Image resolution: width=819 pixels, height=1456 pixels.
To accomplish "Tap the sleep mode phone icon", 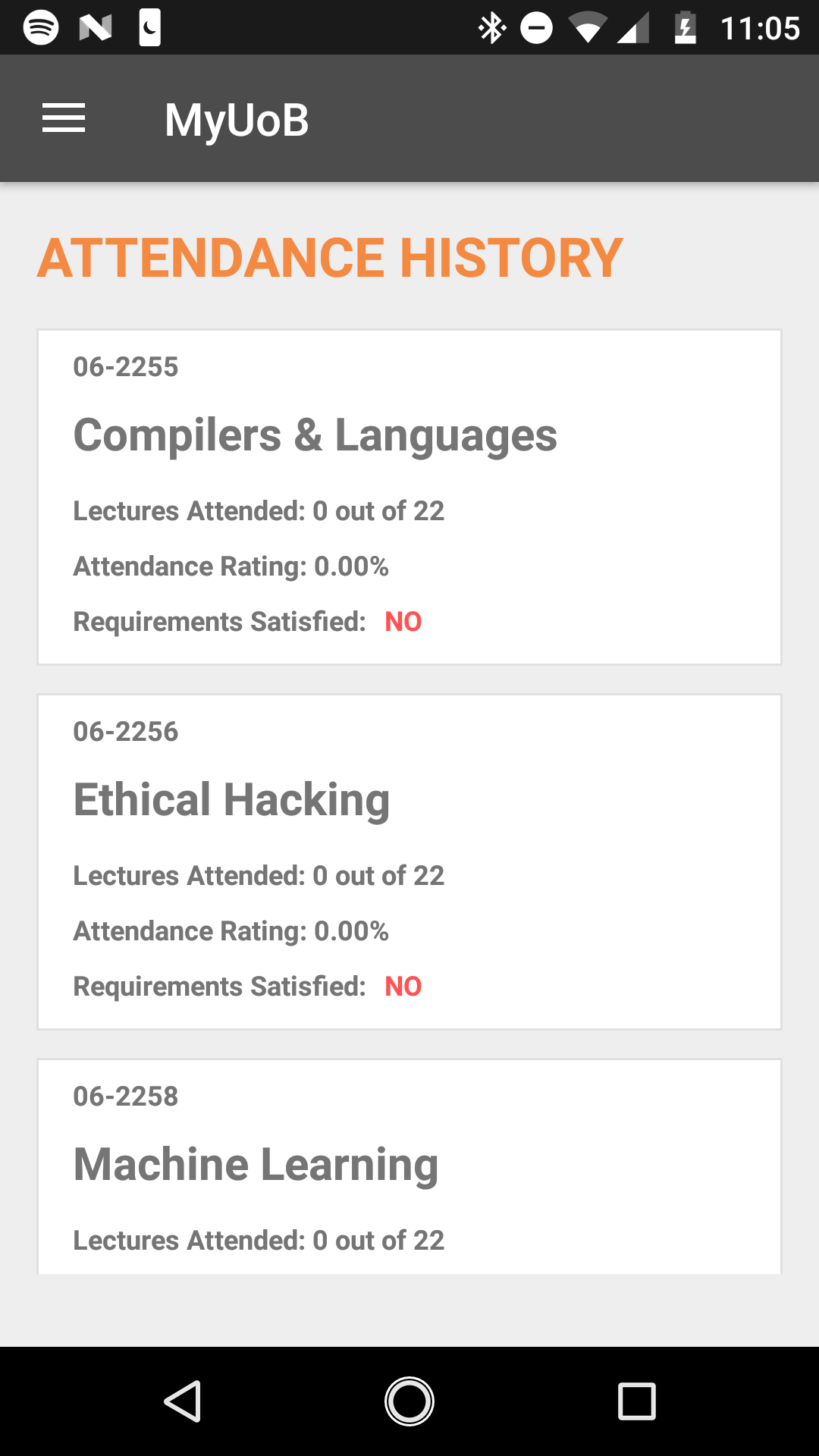I will tap(150, 28).
